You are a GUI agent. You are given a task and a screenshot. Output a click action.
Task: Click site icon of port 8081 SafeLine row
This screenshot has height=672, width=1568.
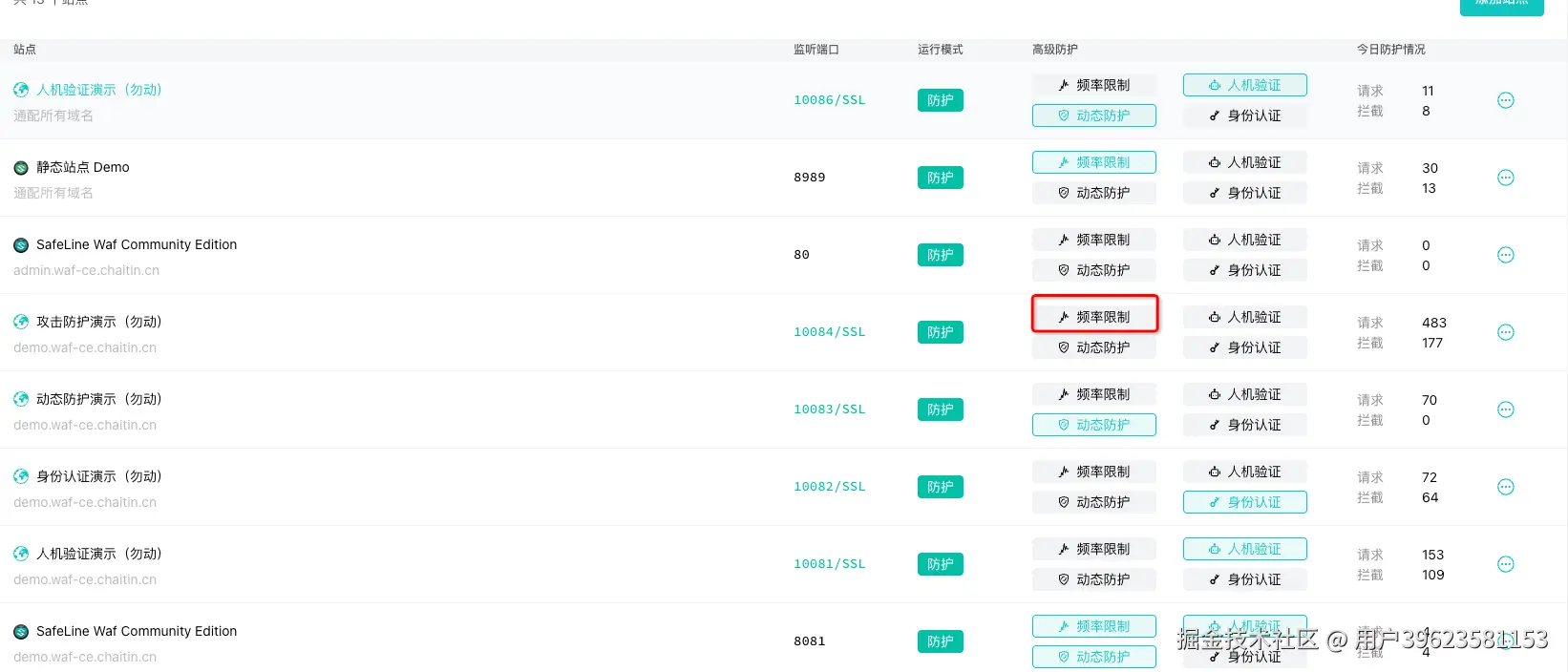(21, 632)
